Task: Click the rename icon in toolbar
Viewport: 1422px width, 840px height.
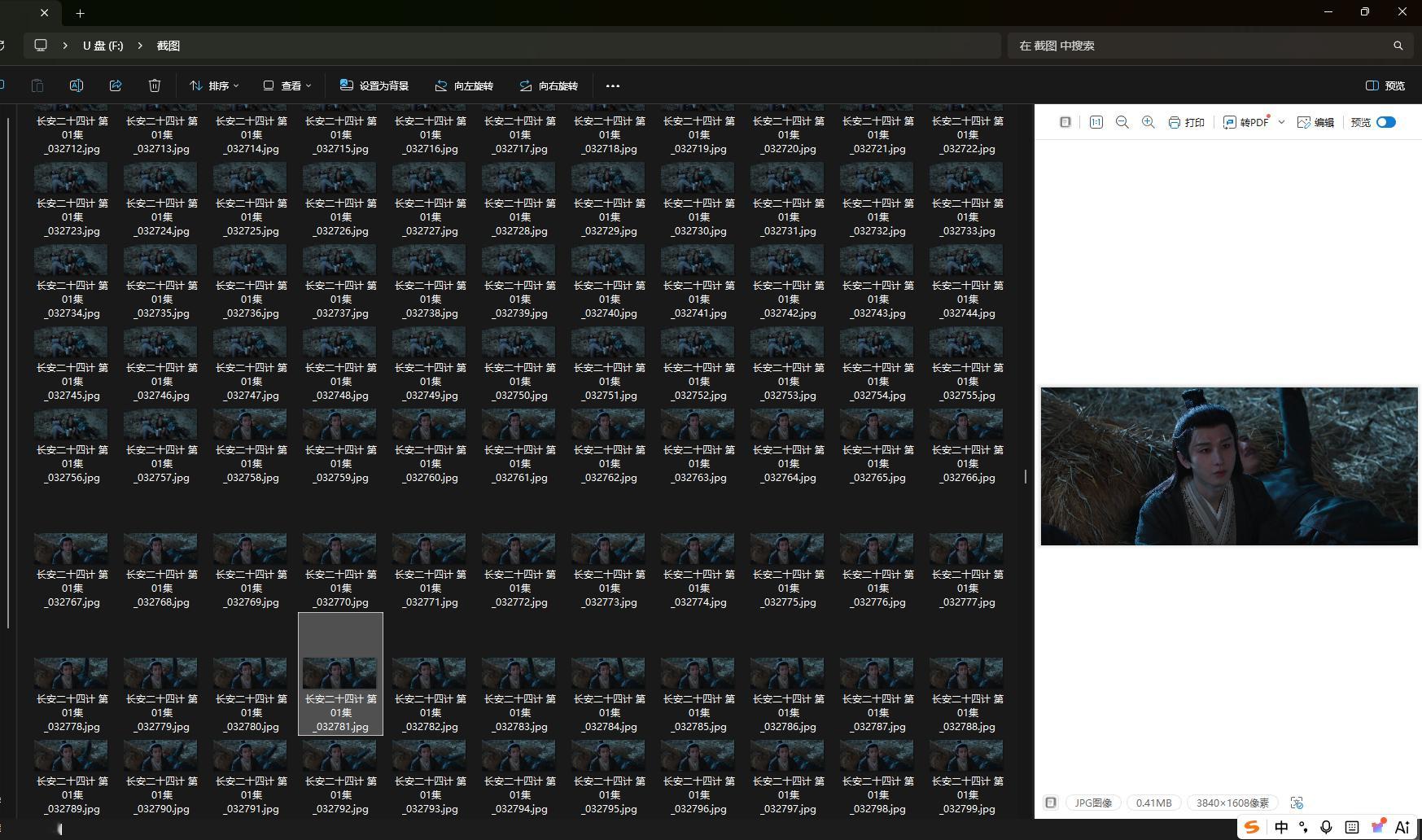Action: pyautogui.click(x=77, y=85)
